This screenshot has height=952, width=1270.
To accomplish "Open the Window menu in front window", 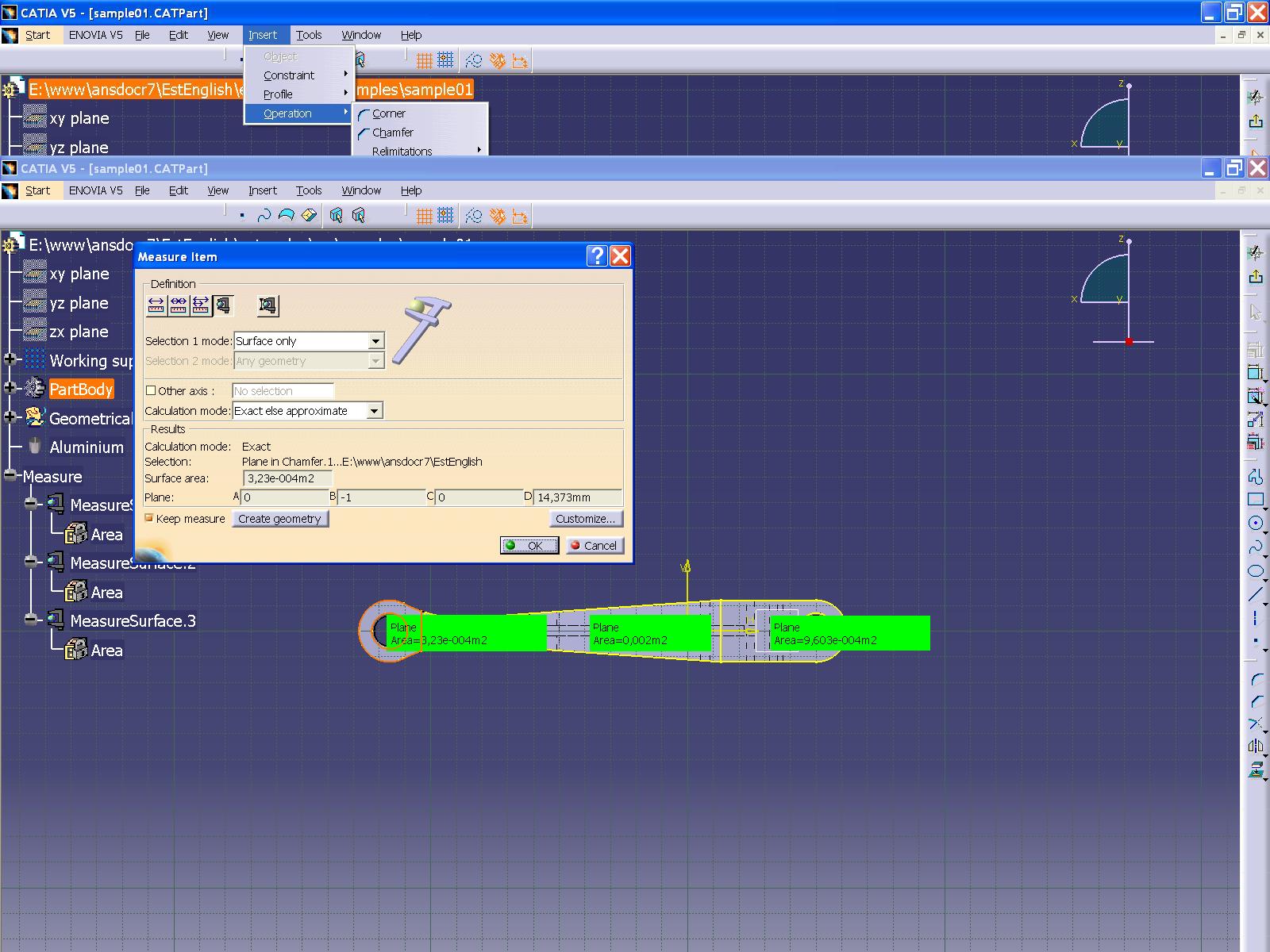I will point(361,190).
